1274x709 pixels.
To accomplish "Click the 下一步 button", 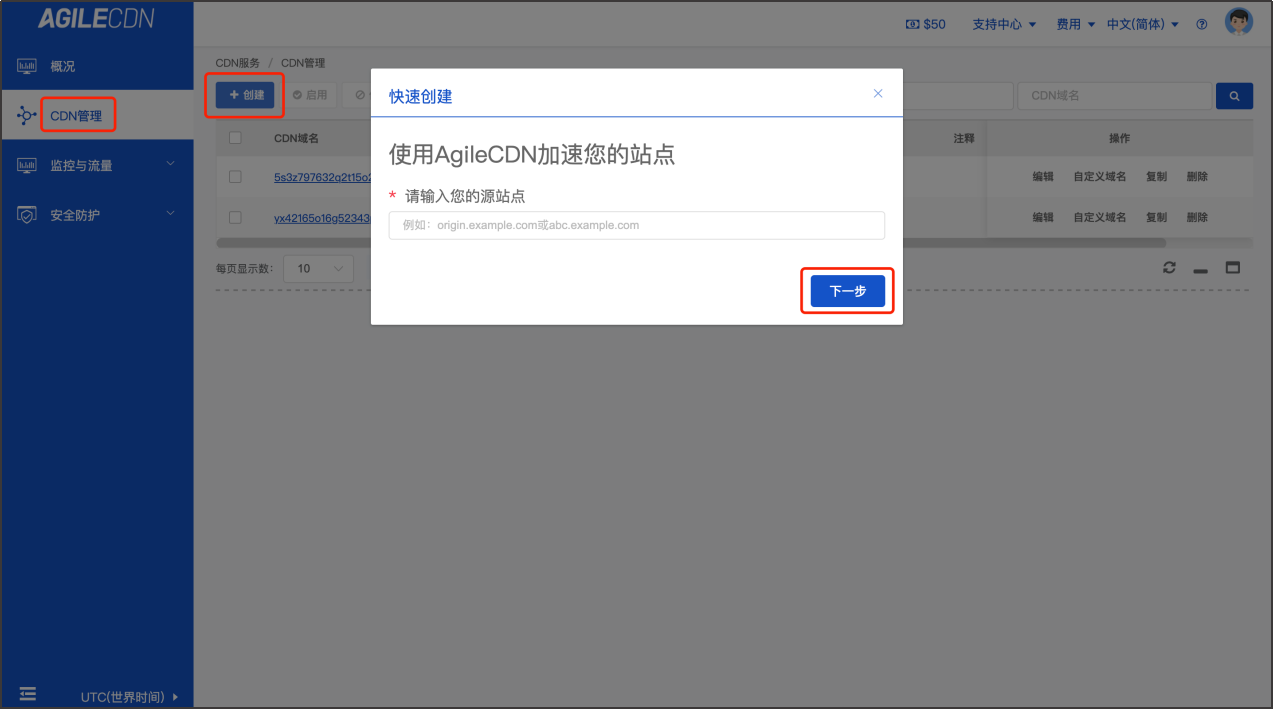I will [x=847, y=291].
